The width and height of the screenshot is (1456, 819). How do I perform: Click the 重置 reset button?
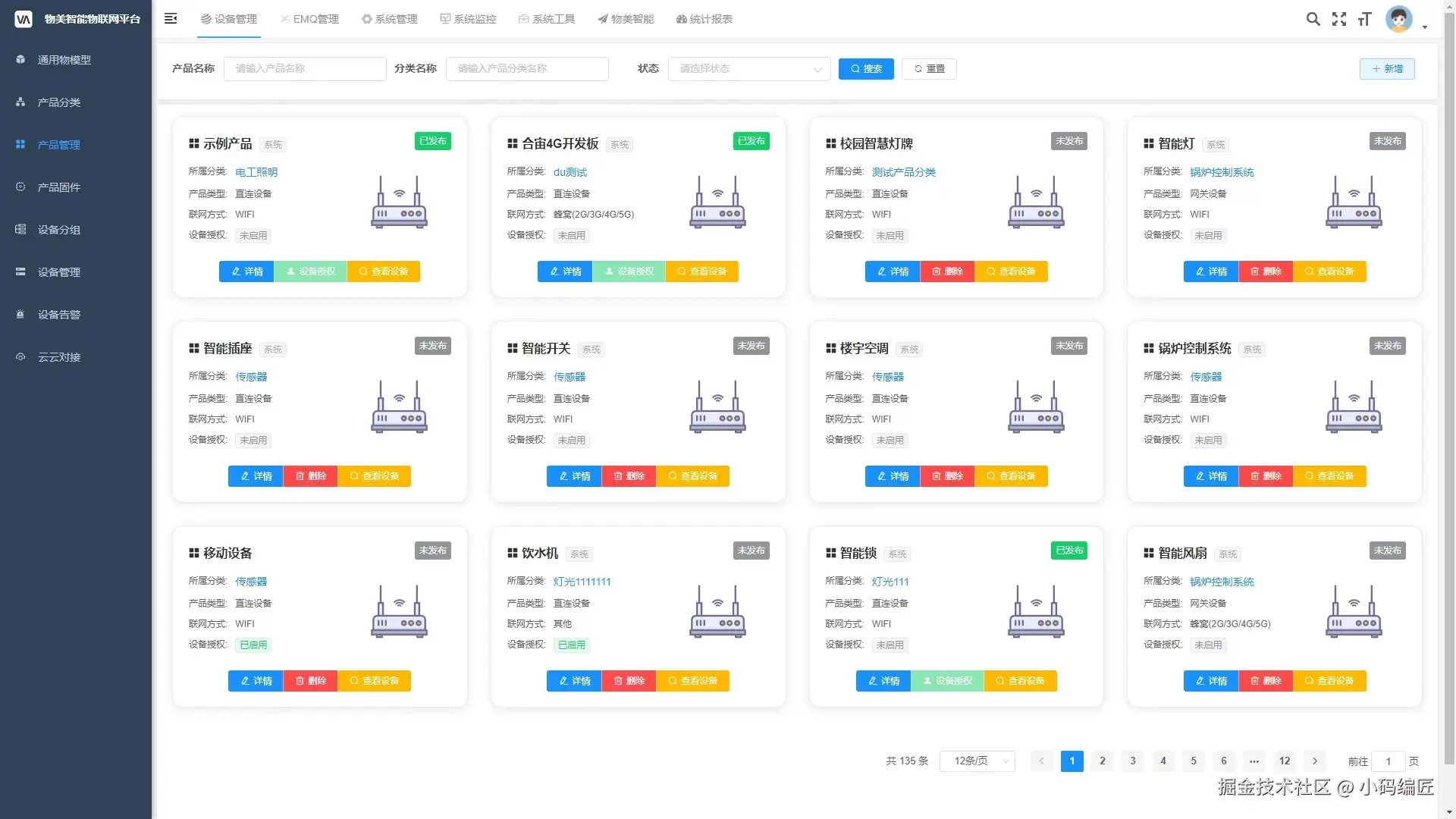pyautogui.click(x=929, y=69)
